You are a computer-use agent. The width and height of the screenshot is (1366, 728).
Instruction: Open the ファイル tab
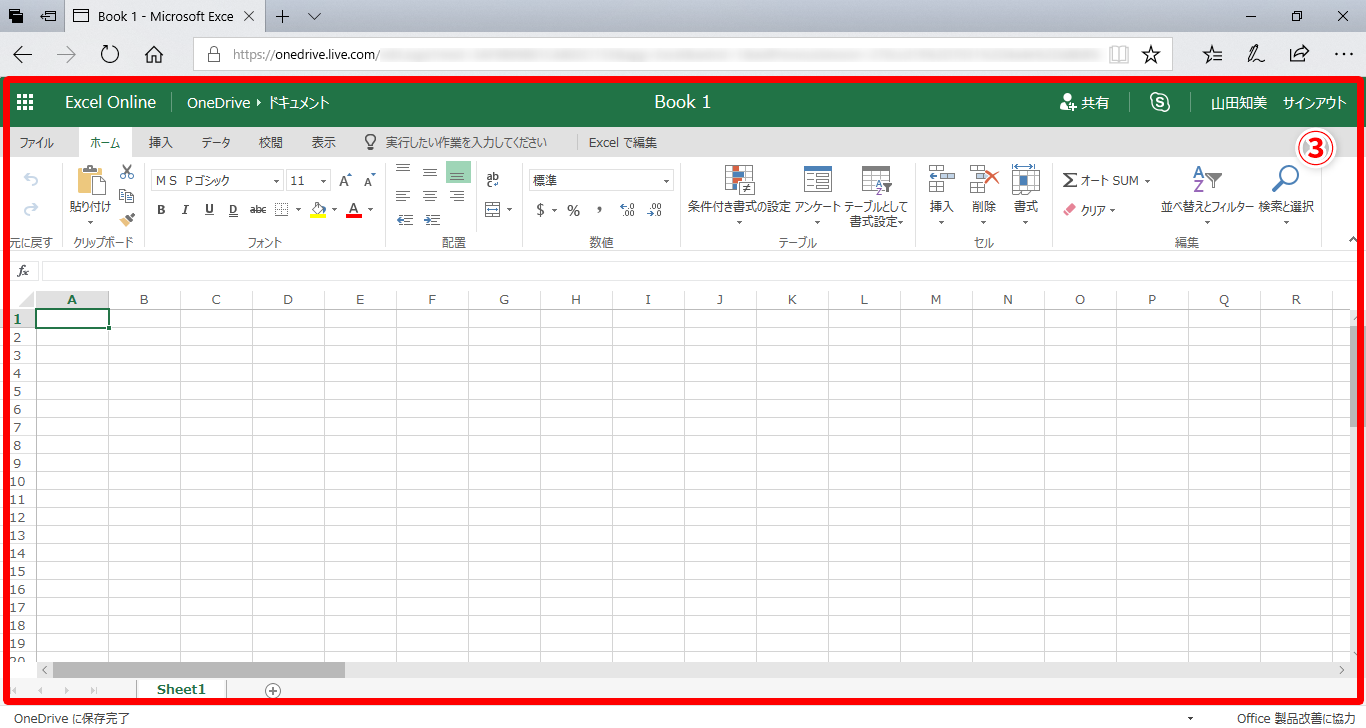(37, 143)
